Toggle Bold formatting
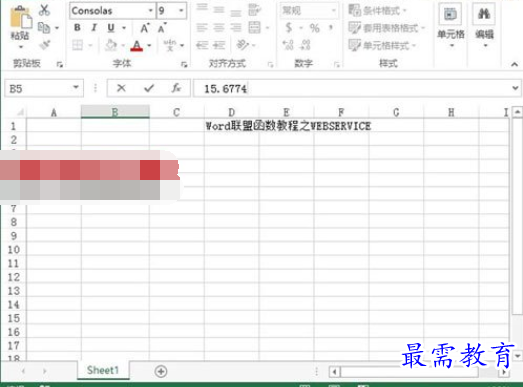The width and height of the screenshot is (523, 387). (77, 28)
